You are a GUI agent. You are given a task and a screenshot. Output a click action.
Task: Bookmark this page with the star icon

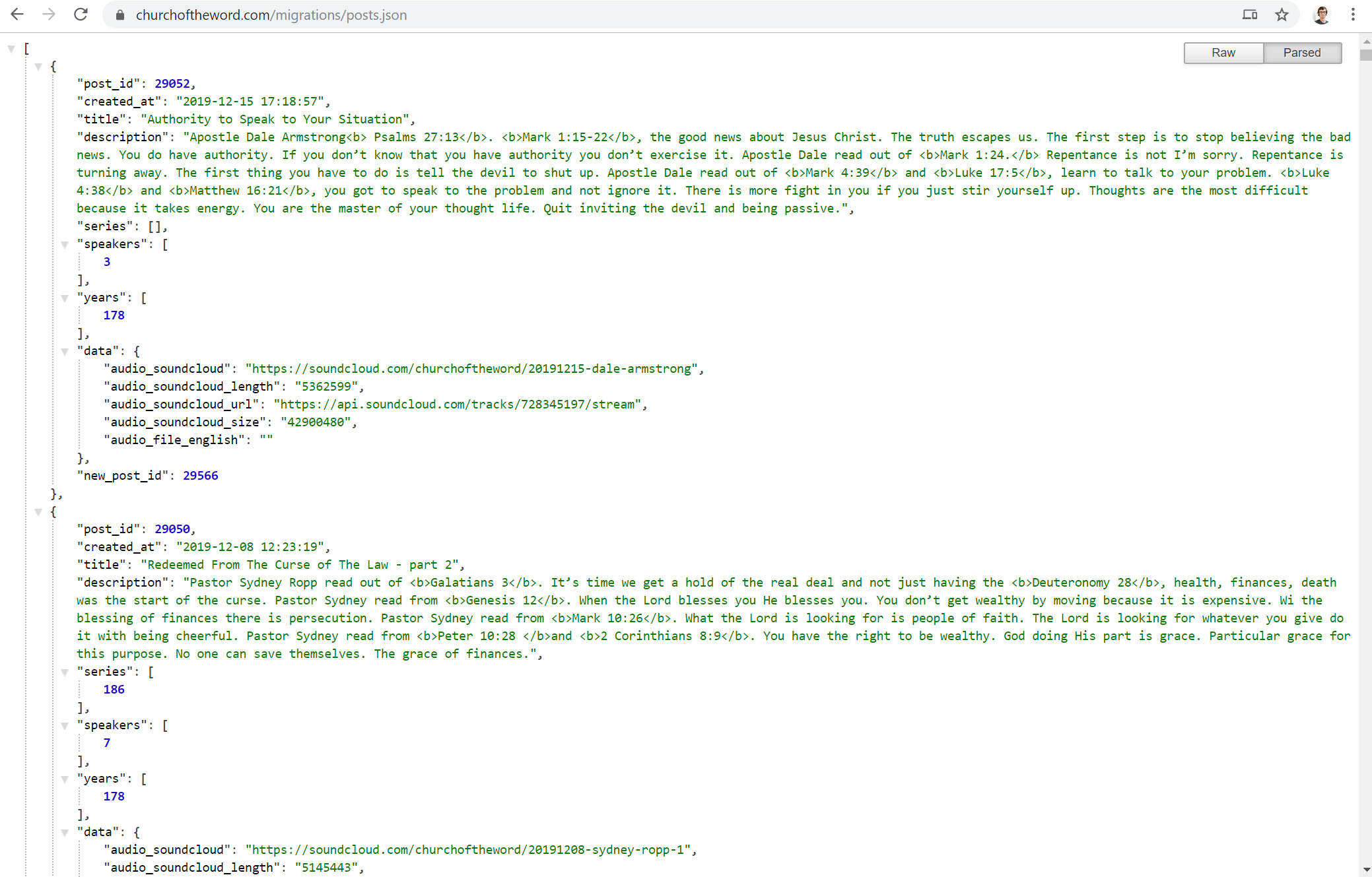click(1282, 15)
